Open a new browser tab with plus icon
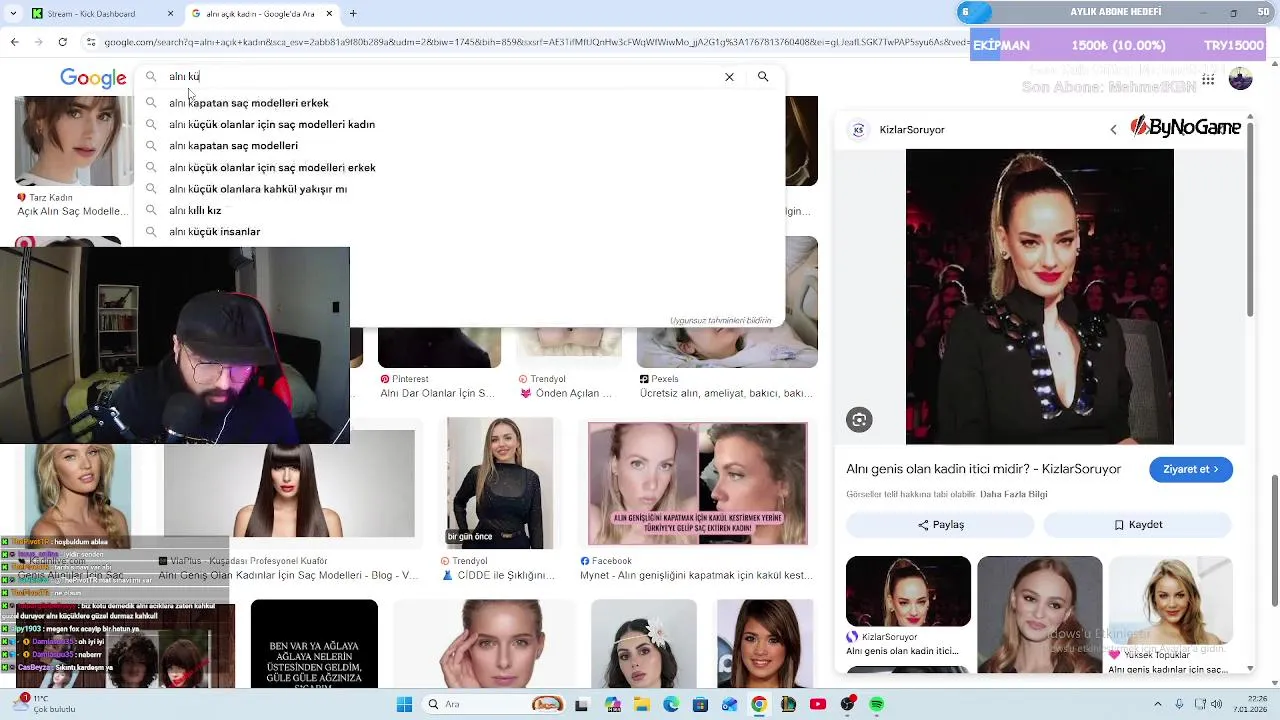The height and width of the screenshot is (720, 1280). (353, 13)
